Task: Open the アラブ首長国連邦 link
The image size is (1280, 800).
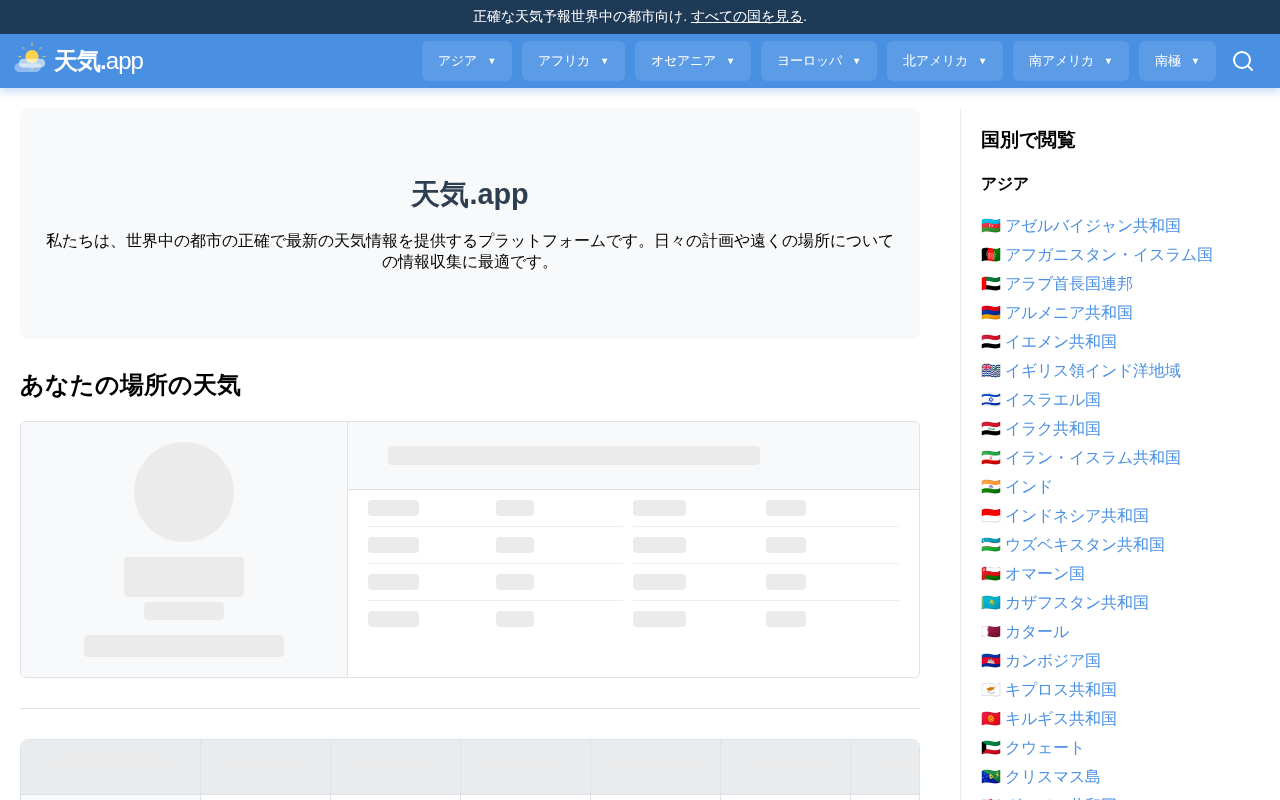Action: [x=1069, y=284]
